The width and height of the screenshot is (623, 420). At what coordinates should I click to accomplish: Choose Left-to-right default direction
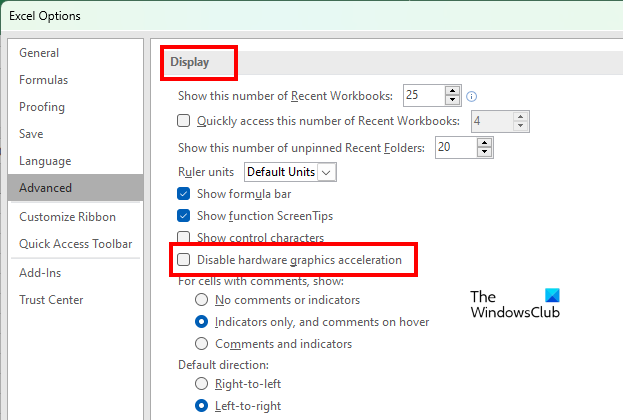pos(201,406)
